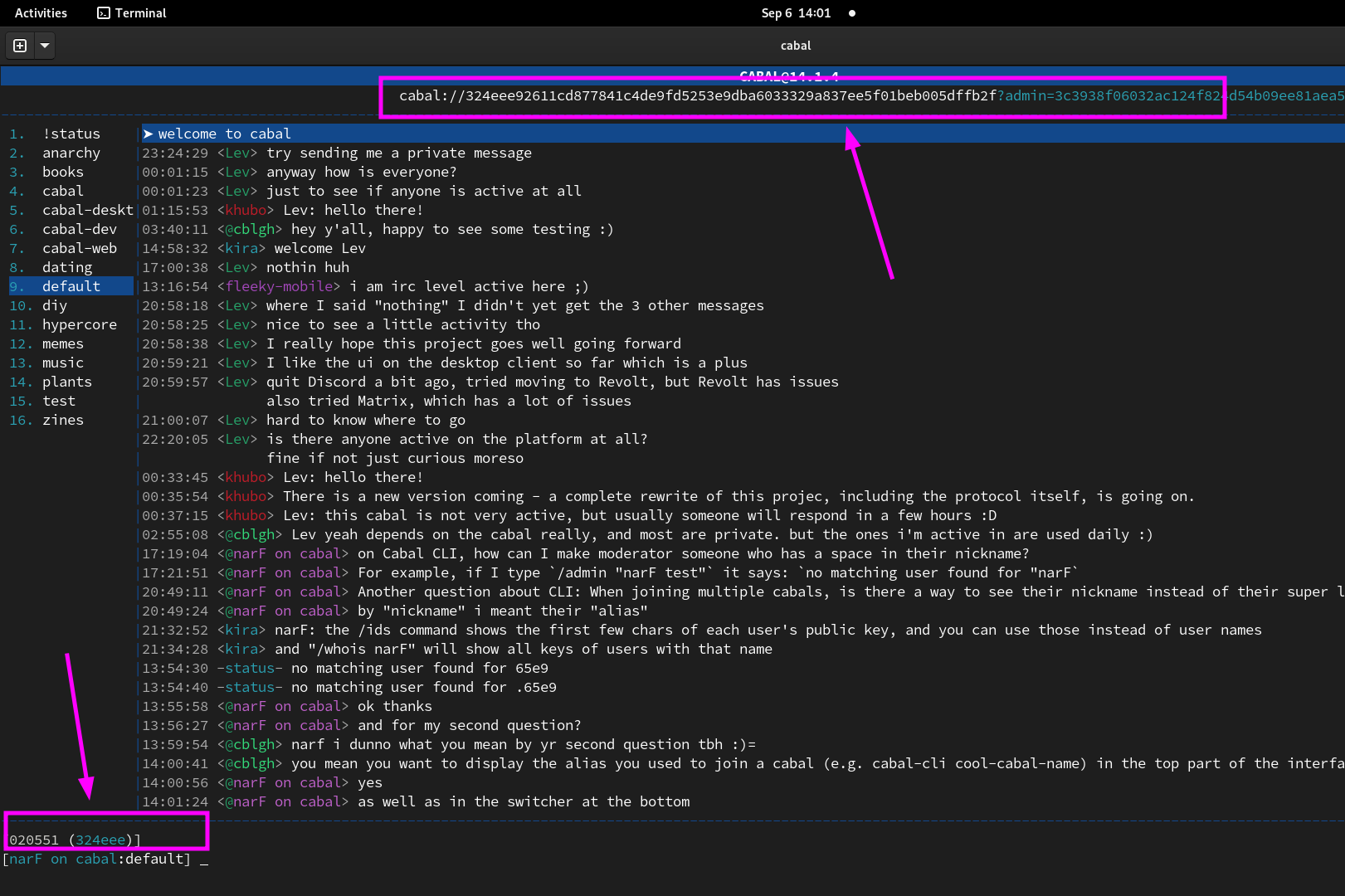Viewport: 1345px width, 896px height.
Task: Switch to the cabal-dev channel
Action: 71,229
